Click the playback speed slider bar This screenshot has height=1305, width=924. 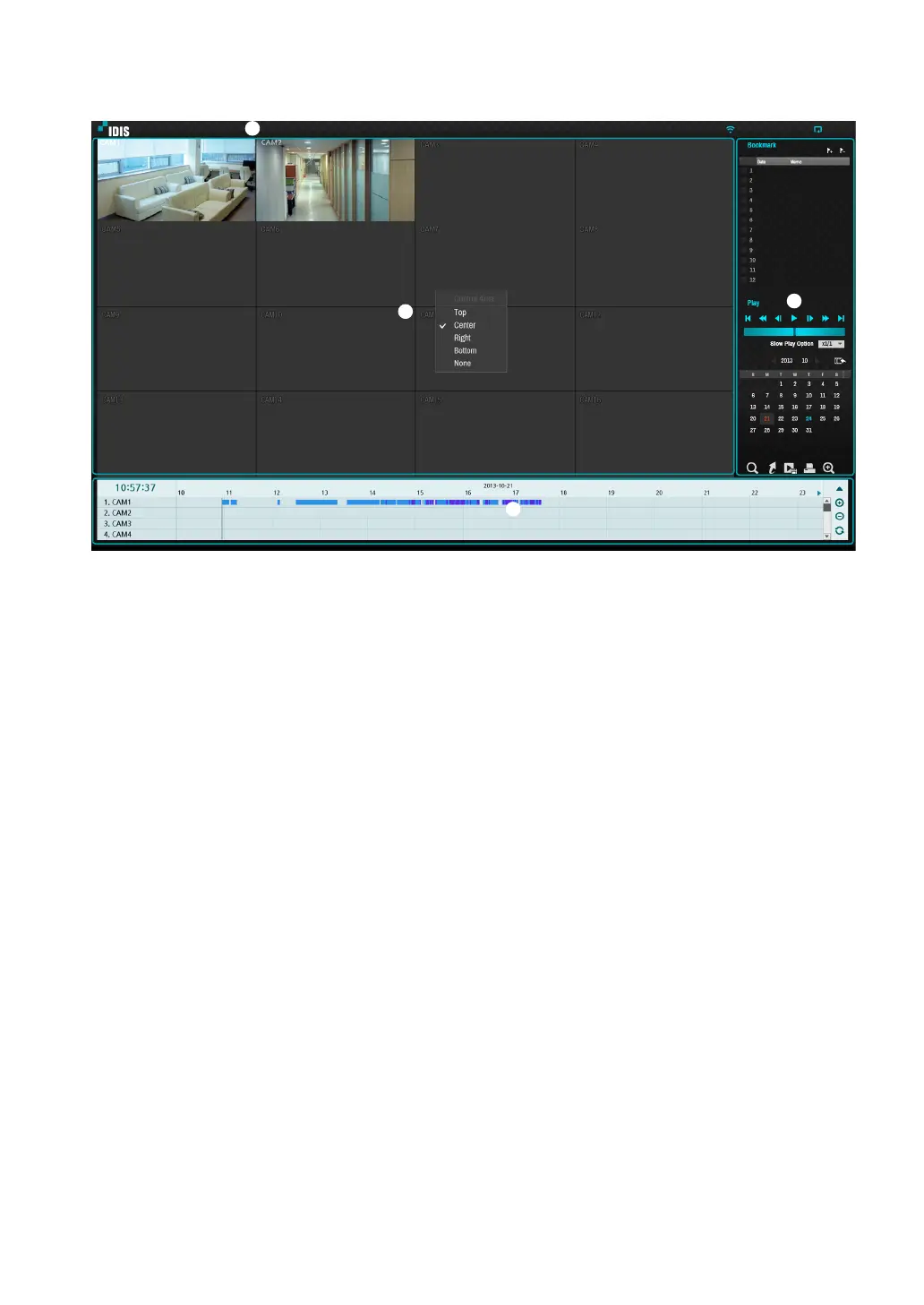coord(794,331)
